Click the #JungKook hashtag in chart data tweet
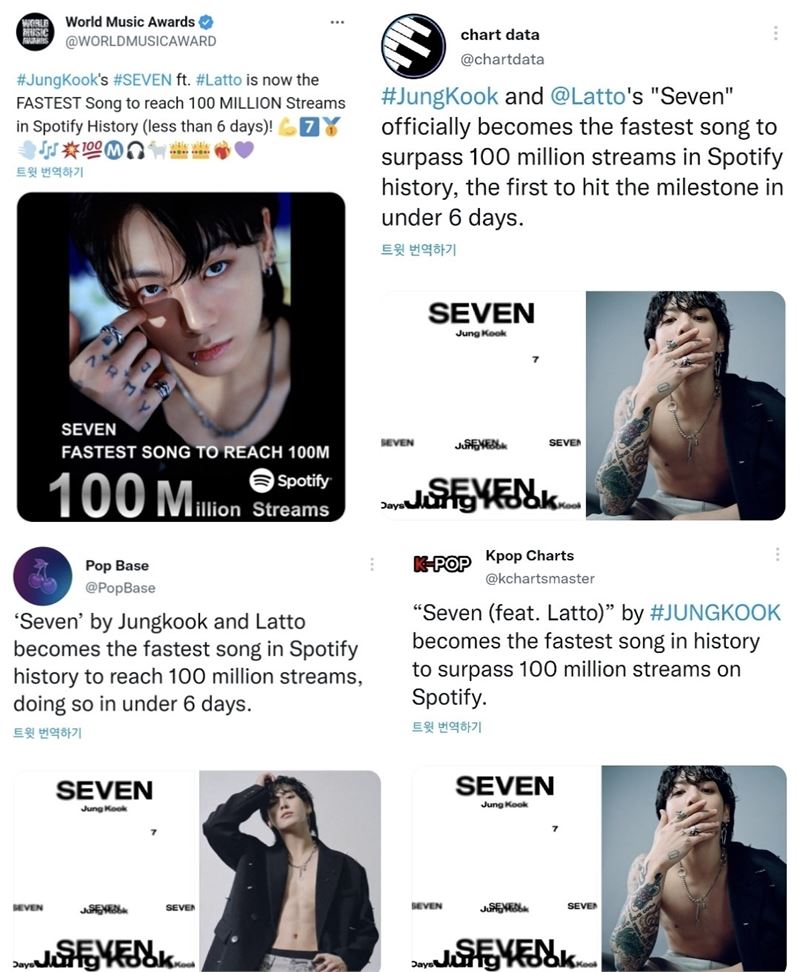 pyautogui.click(x=439, y=96)
